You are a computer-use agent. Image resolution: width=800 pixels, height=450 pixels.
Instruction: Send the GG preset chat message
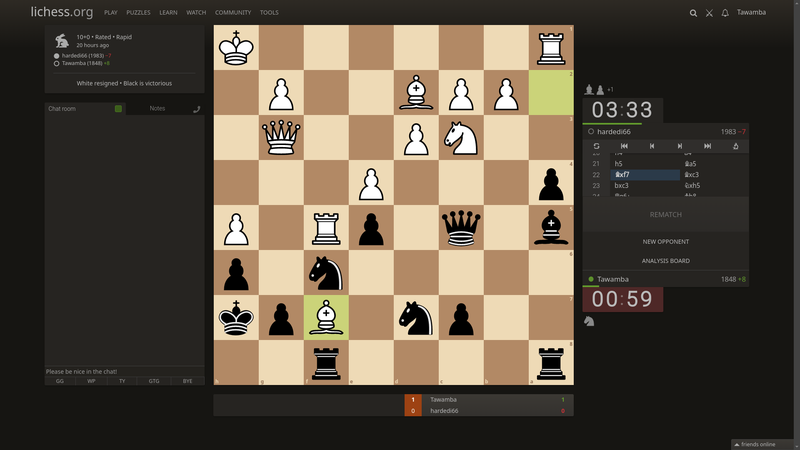click(60, 381)
